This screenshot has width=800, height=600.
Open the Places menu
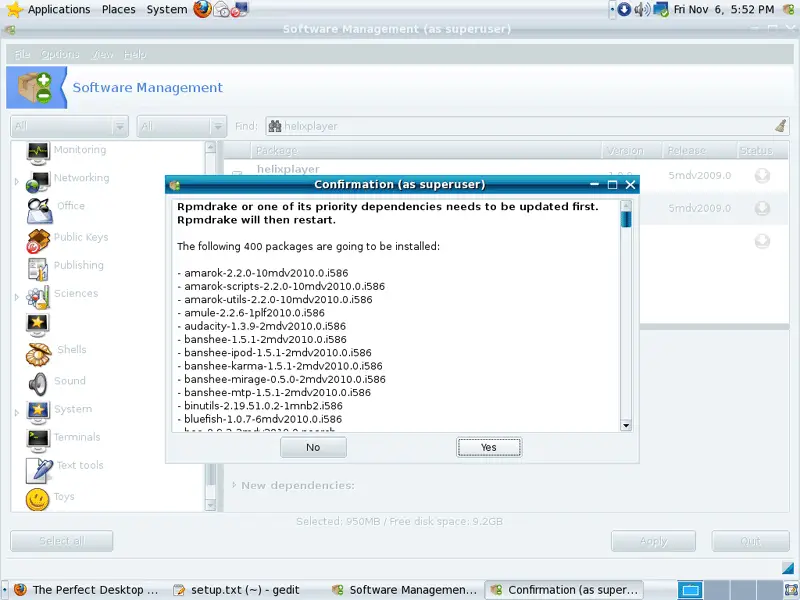click(x=119, y=9)
